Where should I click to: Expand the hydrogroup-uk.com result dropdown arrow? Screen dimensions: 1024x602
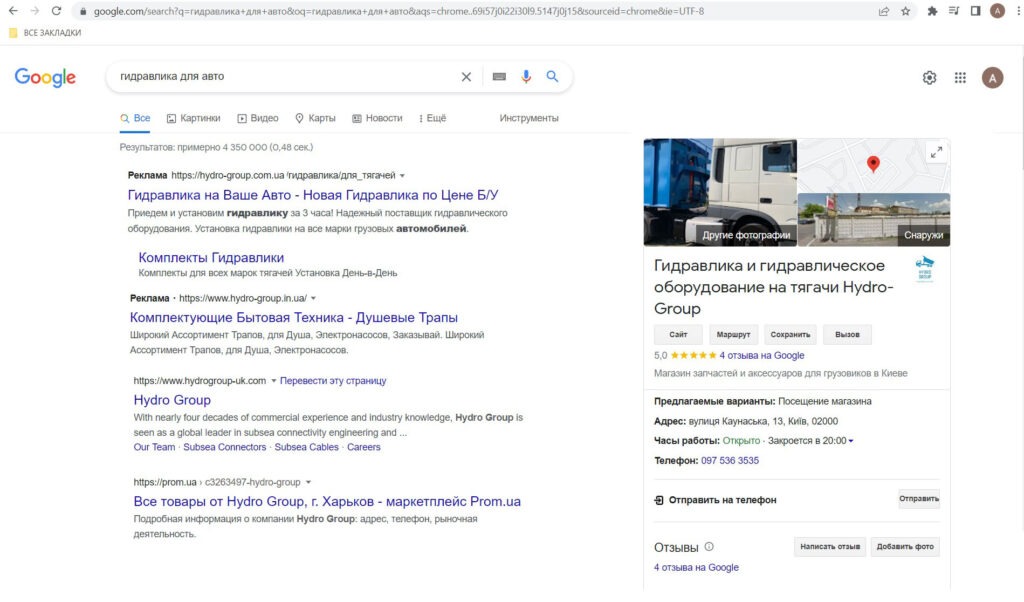[x=274, y=381]
